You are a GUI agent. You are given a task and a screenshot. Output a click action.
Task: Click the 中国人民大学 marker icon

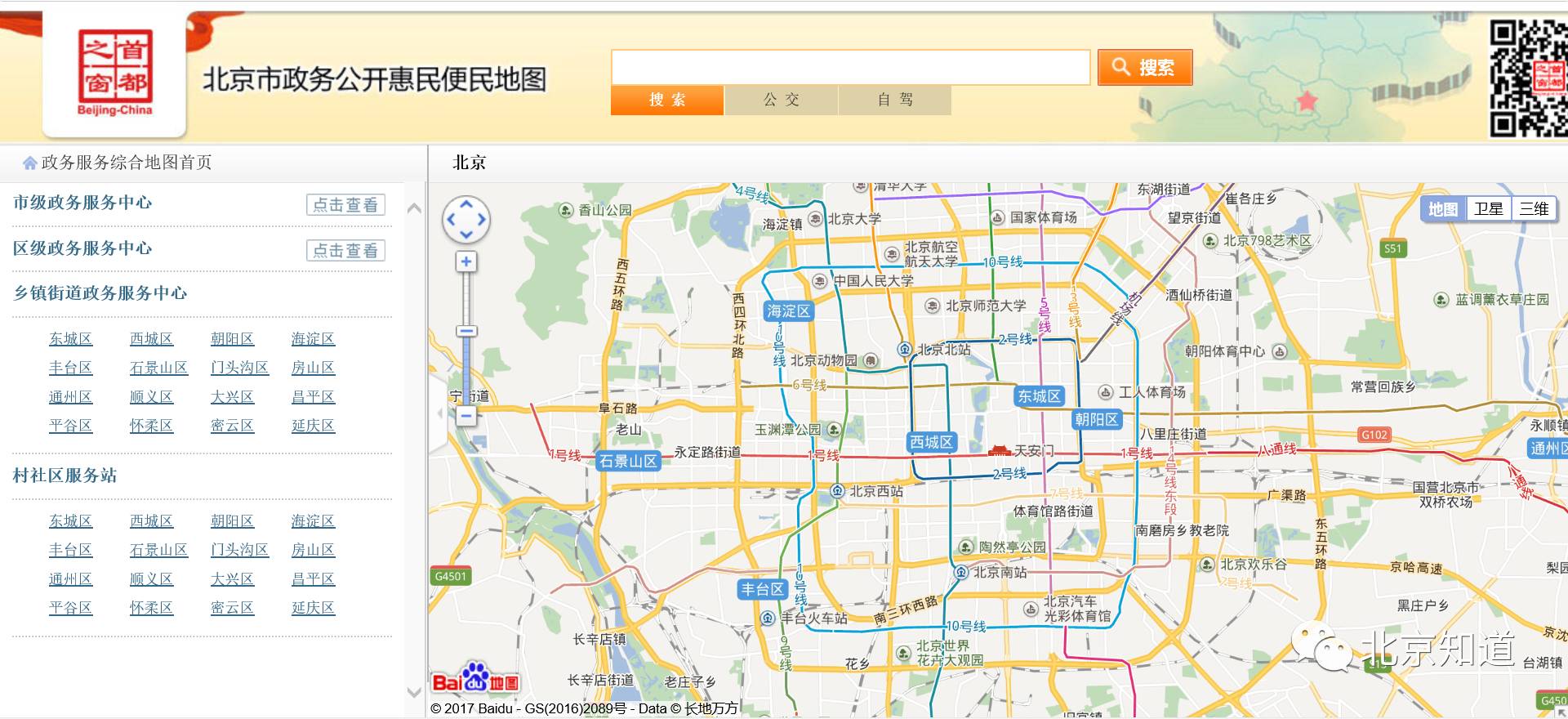[x=820, y=281]
